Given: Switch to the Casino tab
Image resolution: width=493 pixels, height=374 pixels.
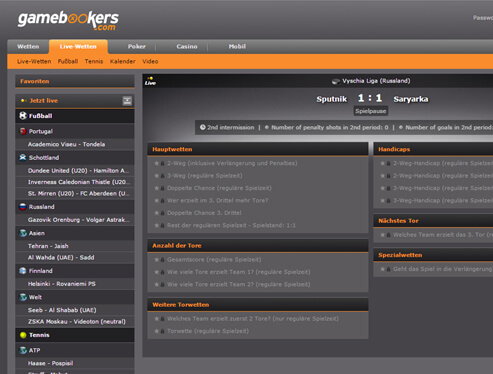Looking at the screenshot, I should pos(187,47).
